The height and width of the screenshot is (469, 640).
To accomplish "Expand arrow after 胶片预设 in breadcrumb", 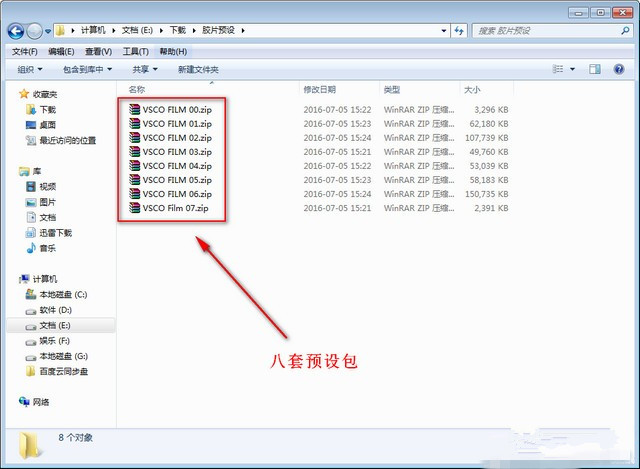I will [243, 31].
